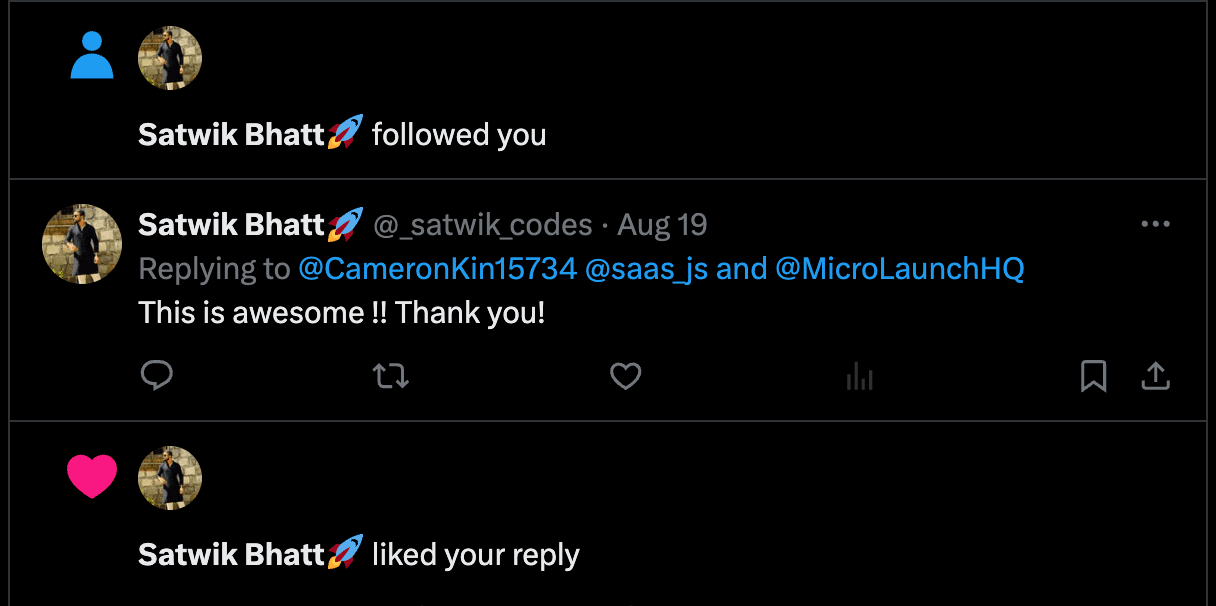Like the tweet using the heart icon
The image size is (1216, 606).
coord(625,376)
